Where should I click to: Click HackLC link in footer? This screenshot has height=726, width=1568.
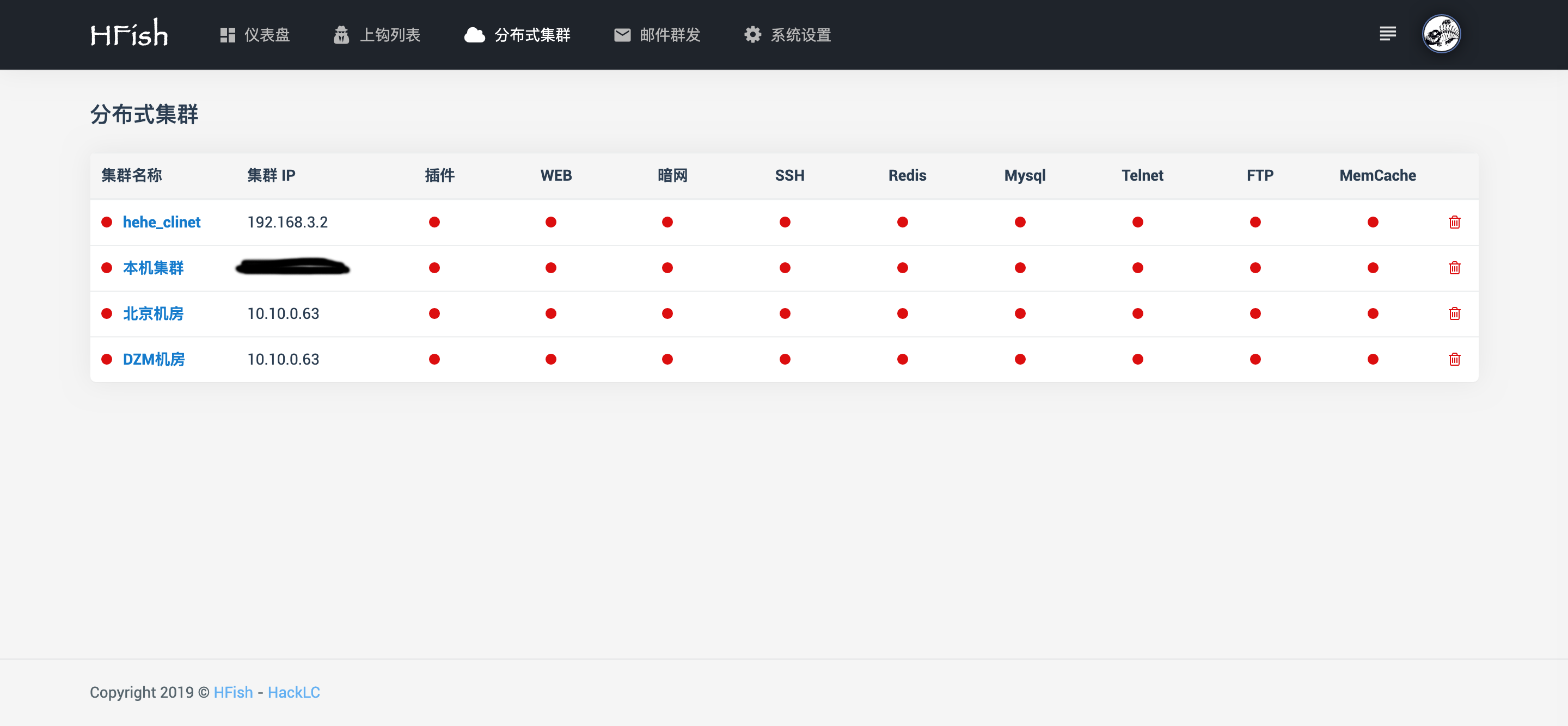pyautogui.click(x=293, y=692)
